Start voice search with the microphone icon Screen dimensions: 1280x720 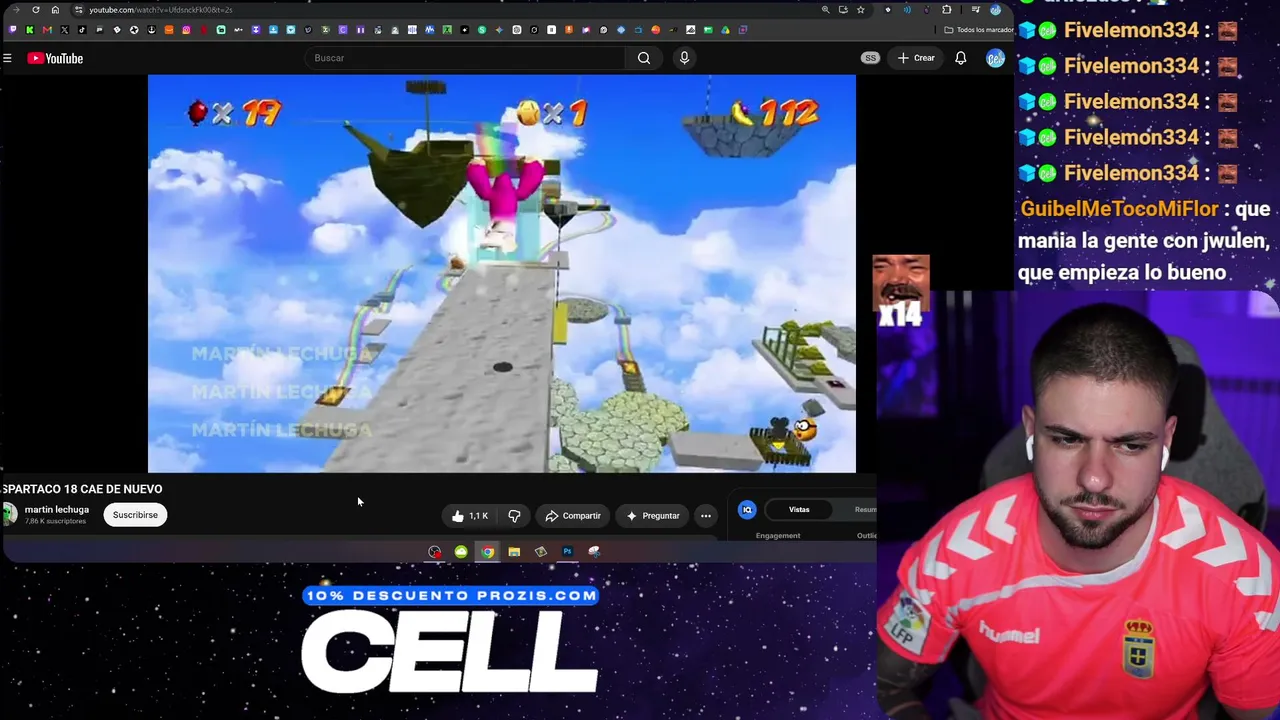[684, 58]
